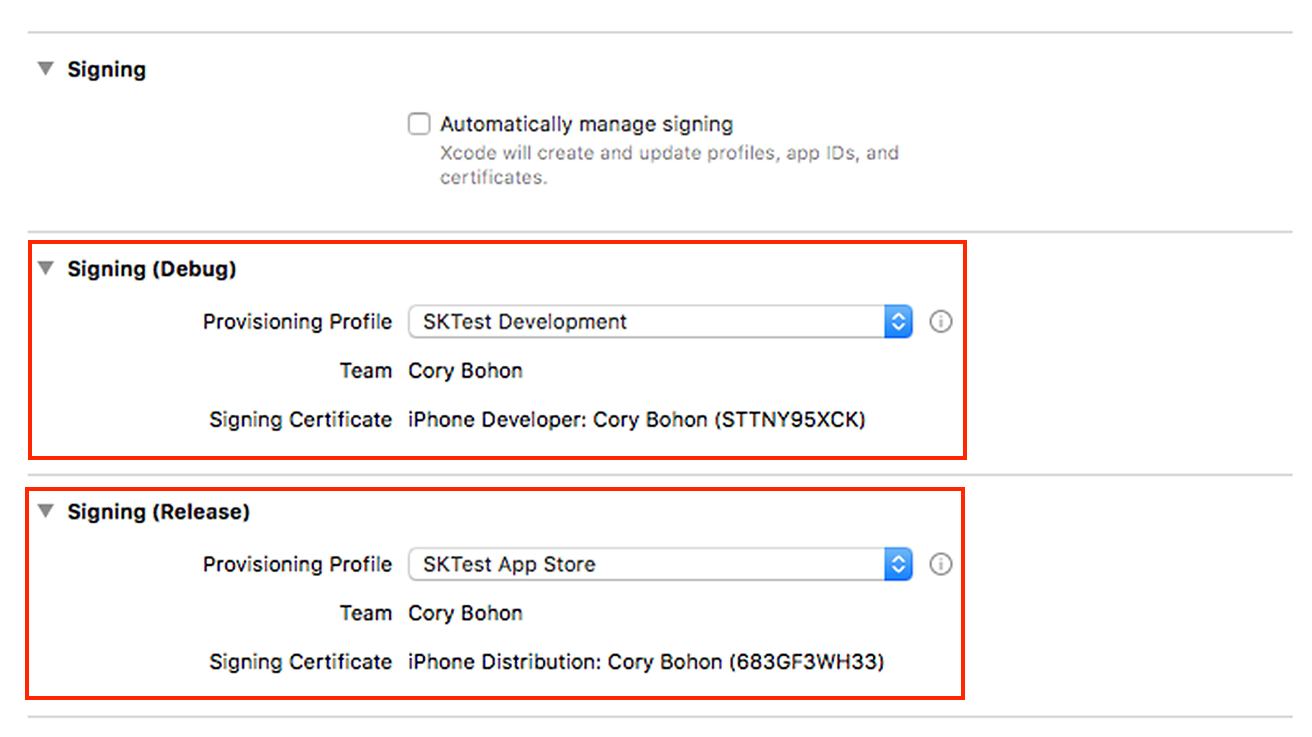Open the SKTest Development provisioning profile dropdown
This screenshot has height=737, width=1312.
(645, 322)
